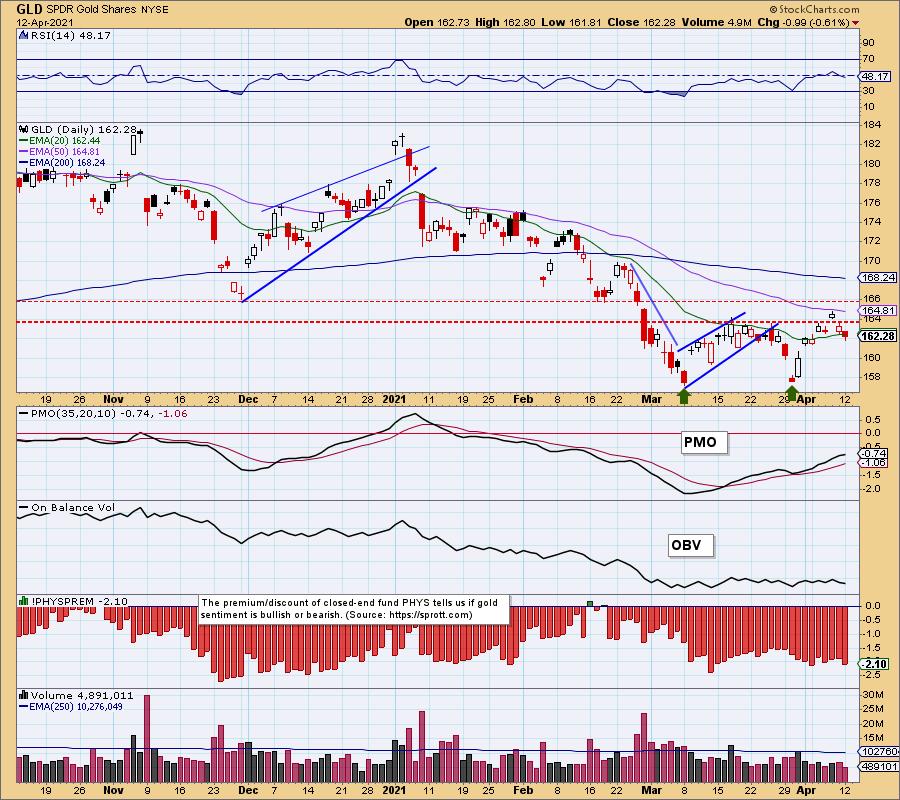This screenshot has height=800, width=900.
Task: Click the https://sprott.com source text
Action: [x=428, y=615]
